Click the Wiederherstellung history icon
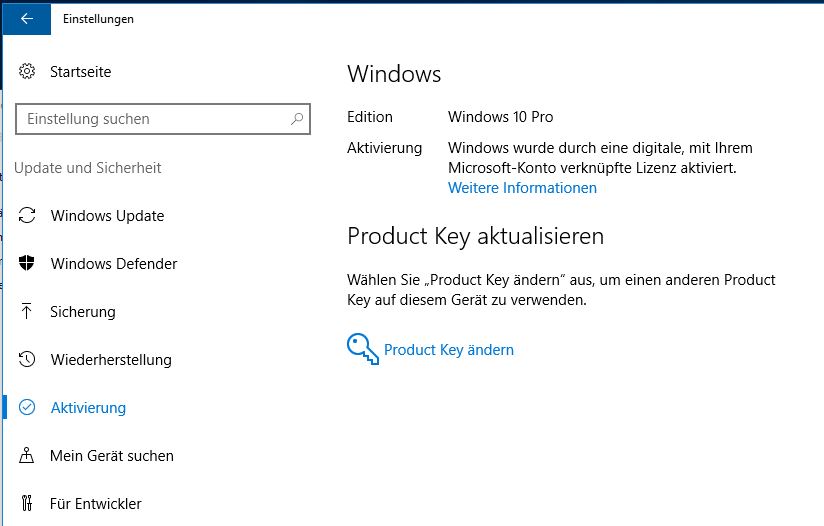This screenshot has width=824, height=526. tap(28, 360)
